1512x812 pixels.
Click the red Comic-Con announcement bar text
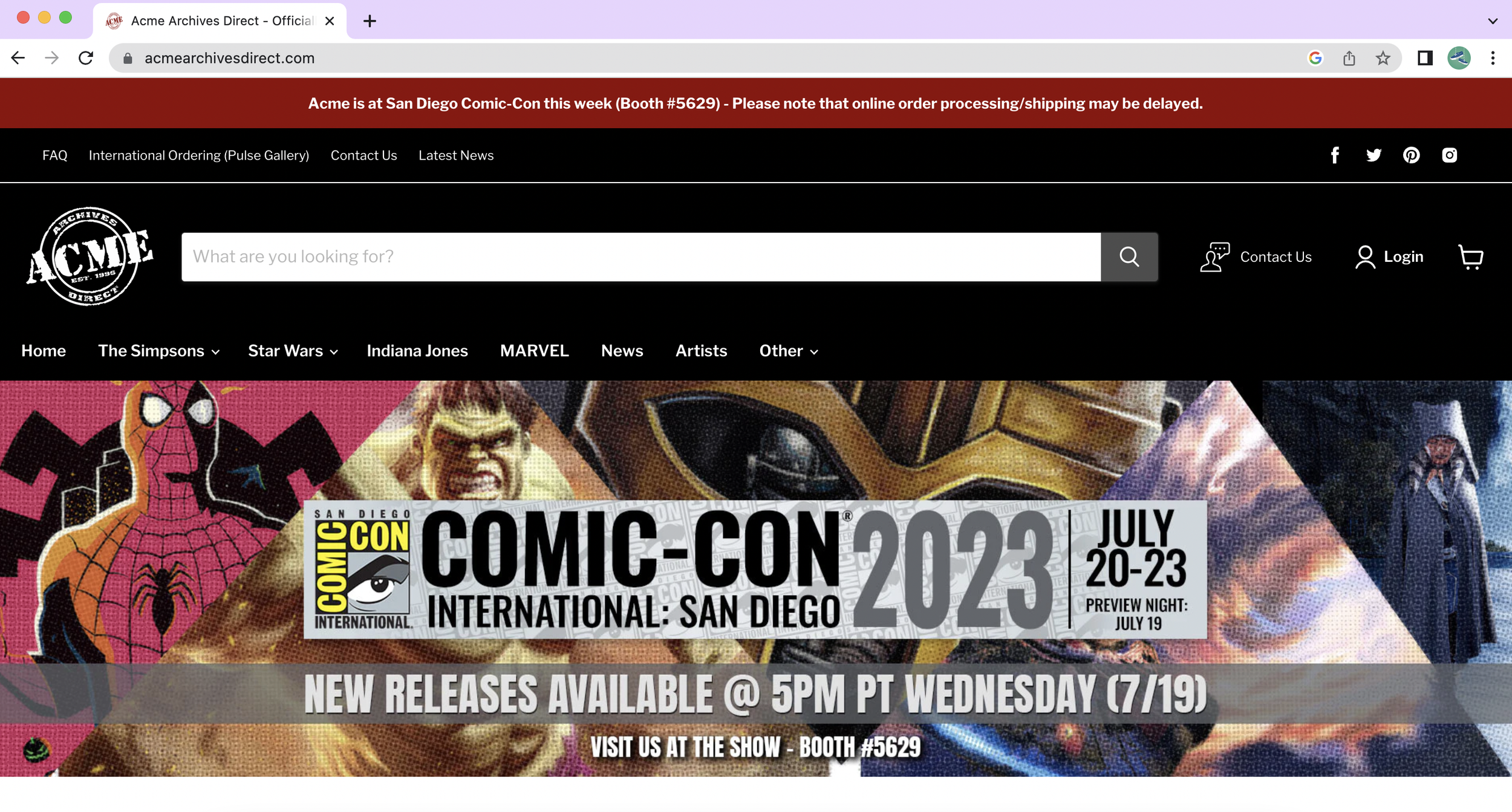click(755, 103)
